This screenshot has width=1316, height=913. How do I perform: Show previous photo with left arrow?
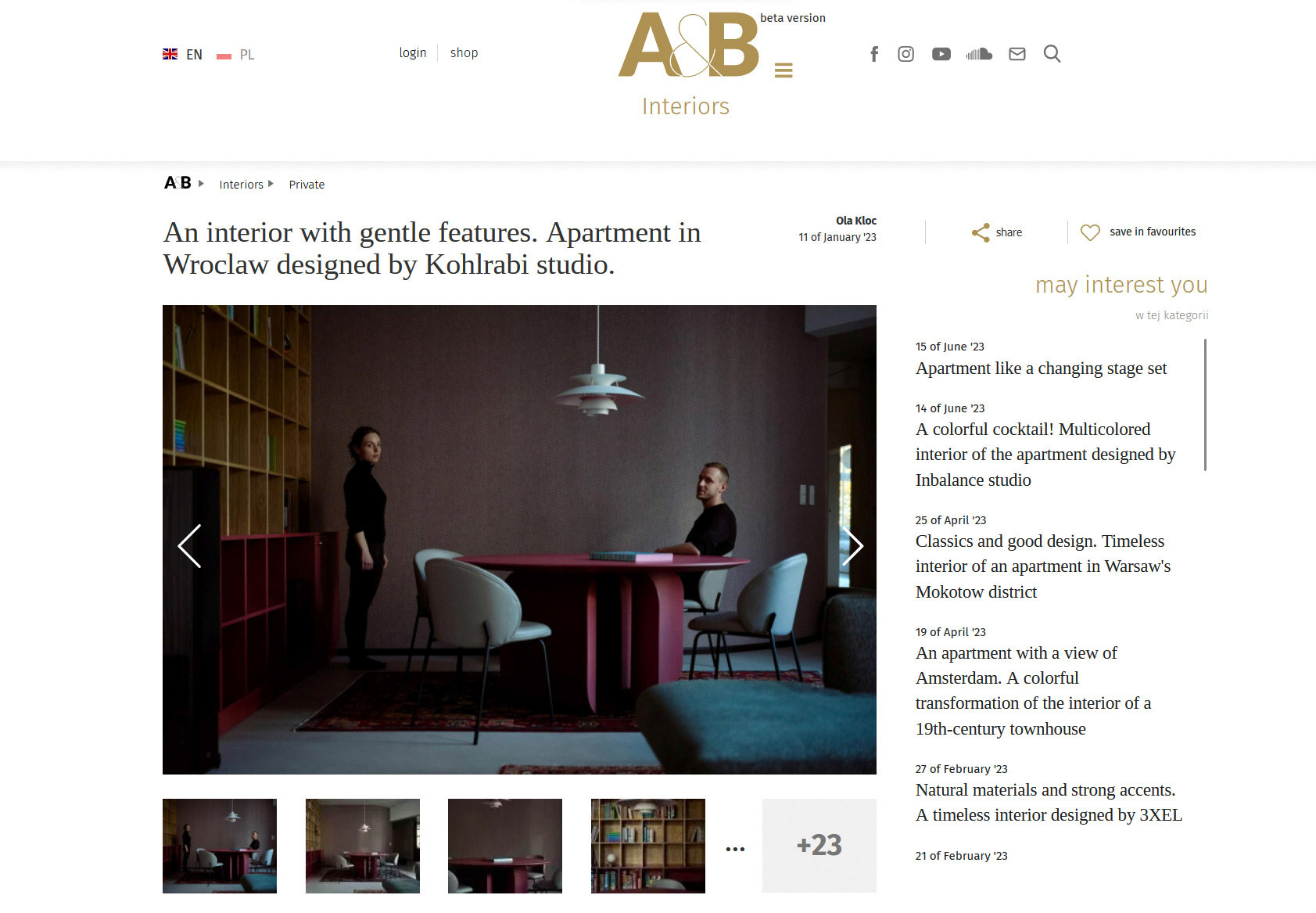tap(189, 546)
